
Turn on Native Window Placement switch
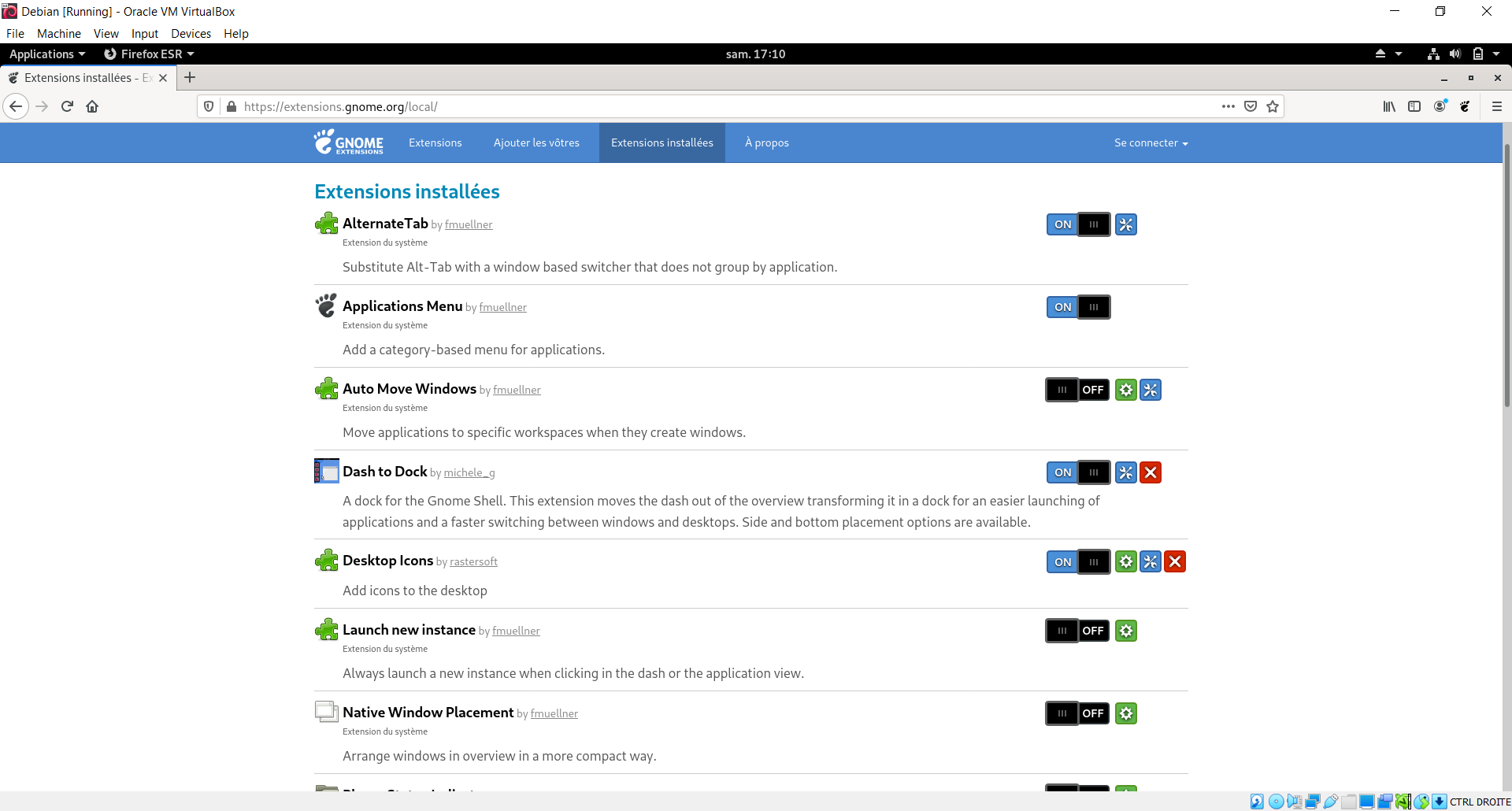pyautogui.click(x=1077, y=713)
